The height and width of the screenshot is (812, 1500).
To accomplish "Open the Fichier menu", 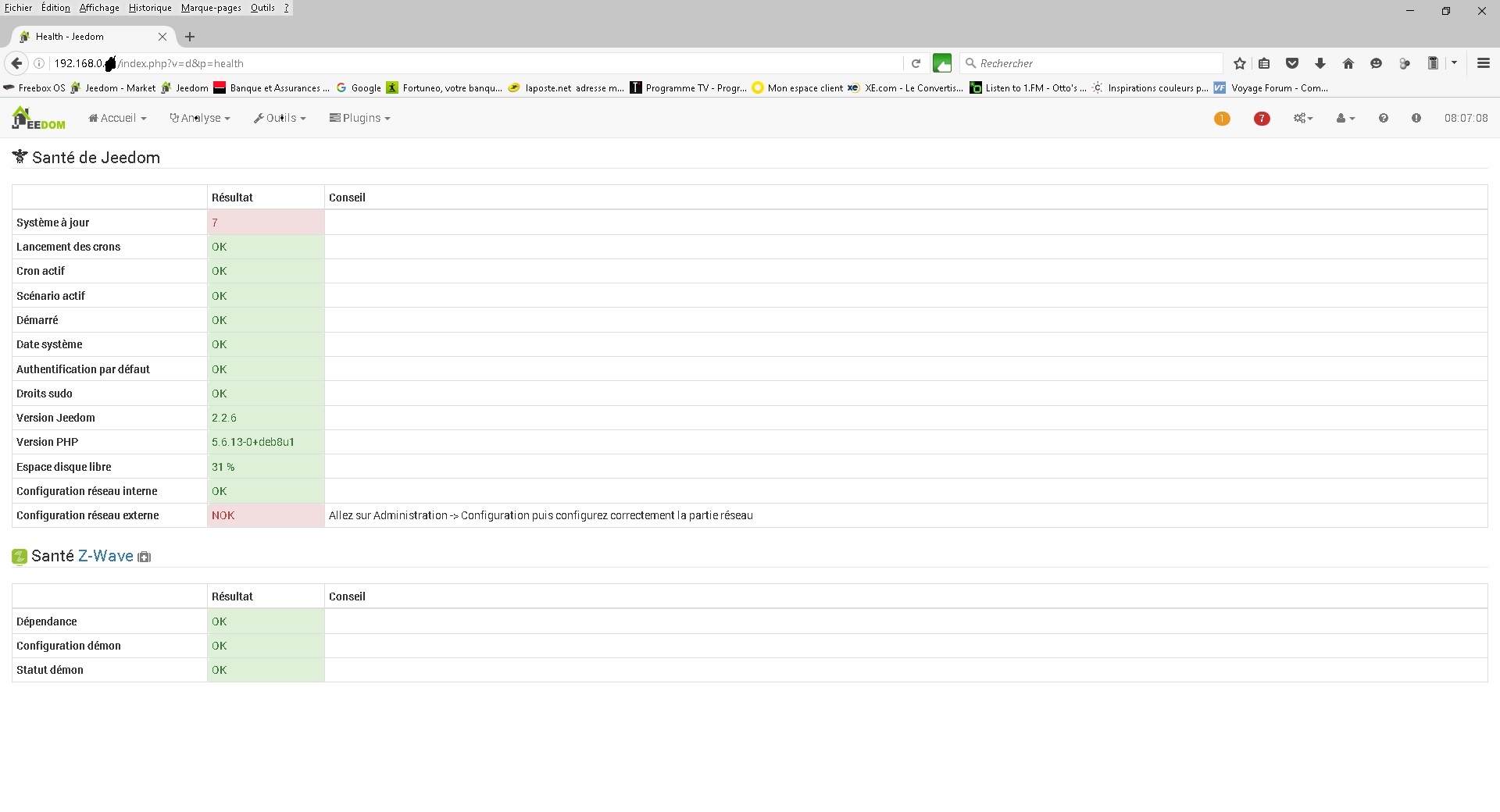I will coord(18,8).
